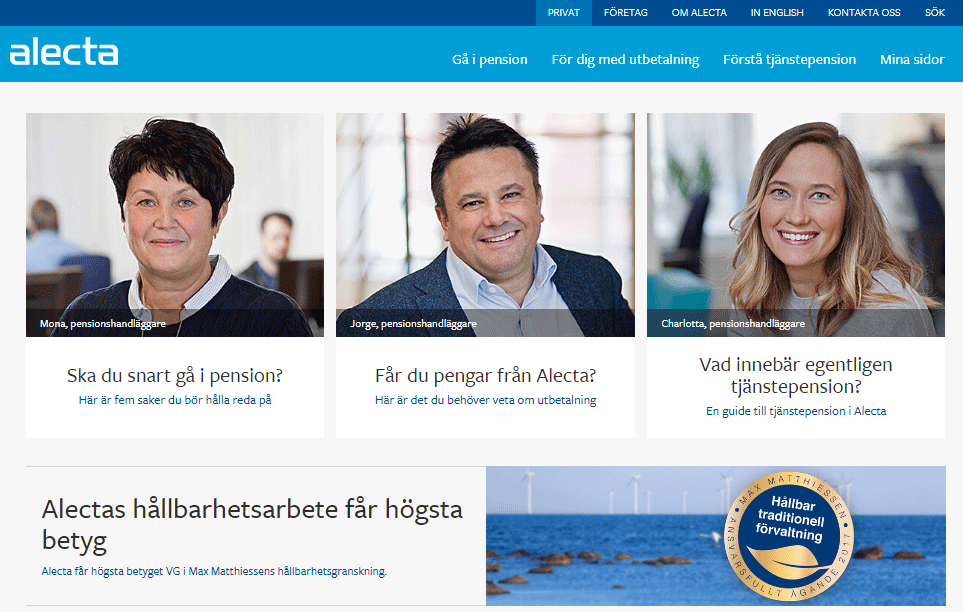Open heading Ska du snart gå i pension?
The image size is (963, 612).
tap(175, 375)
